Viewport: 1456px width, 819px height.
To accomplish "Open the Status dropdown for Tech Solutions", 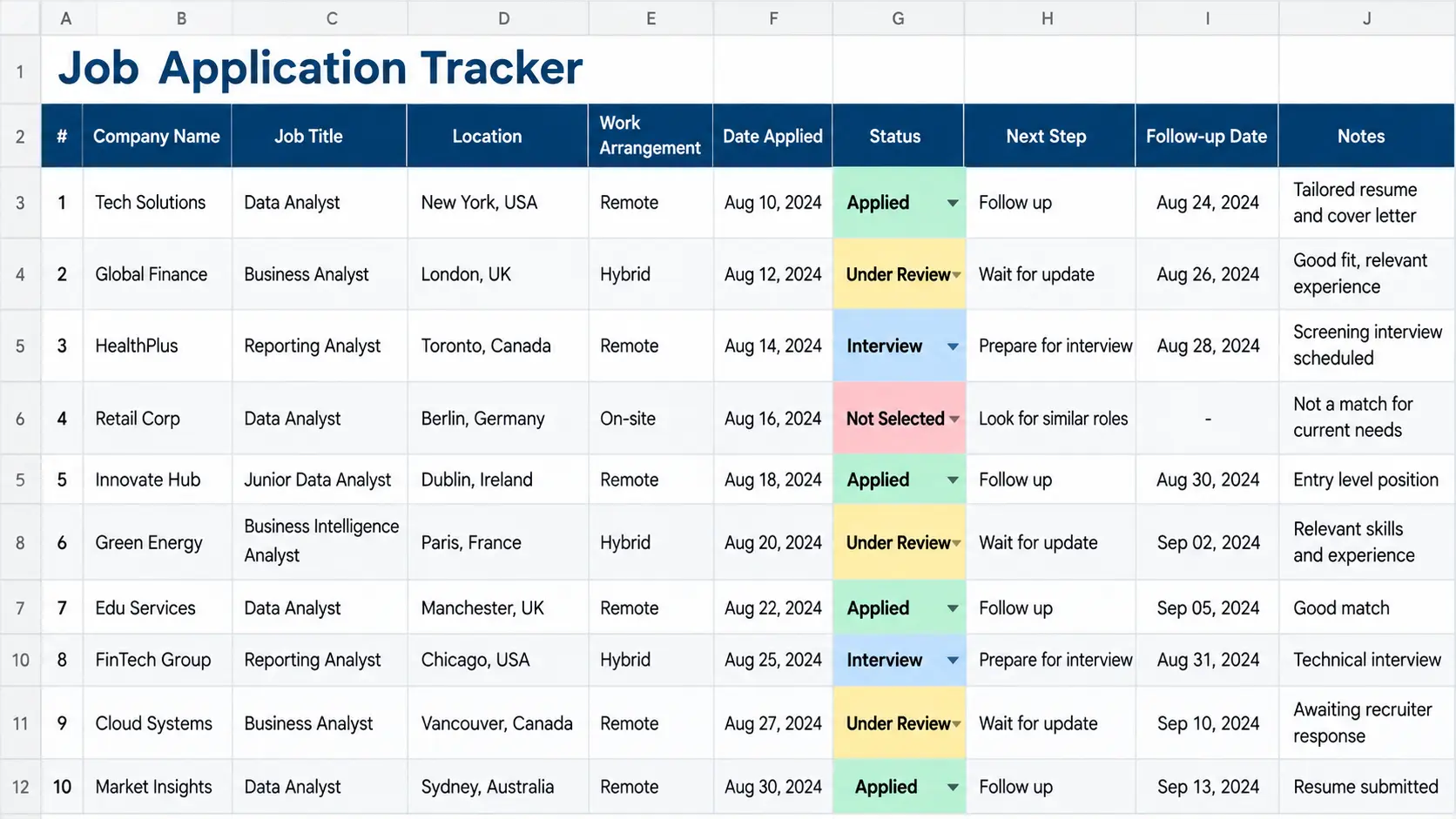I will click(x=953, y=203).
